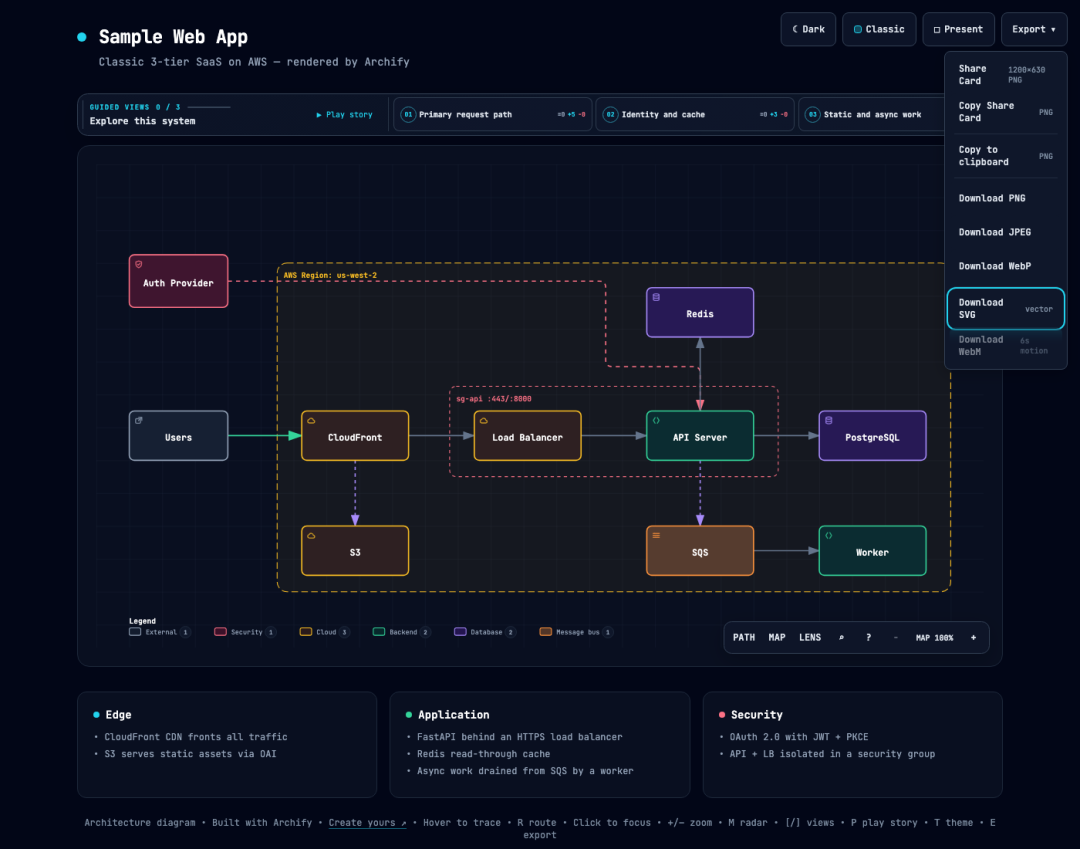
Task: Toggle the Classic theme button
Action: tap(879, 29)
